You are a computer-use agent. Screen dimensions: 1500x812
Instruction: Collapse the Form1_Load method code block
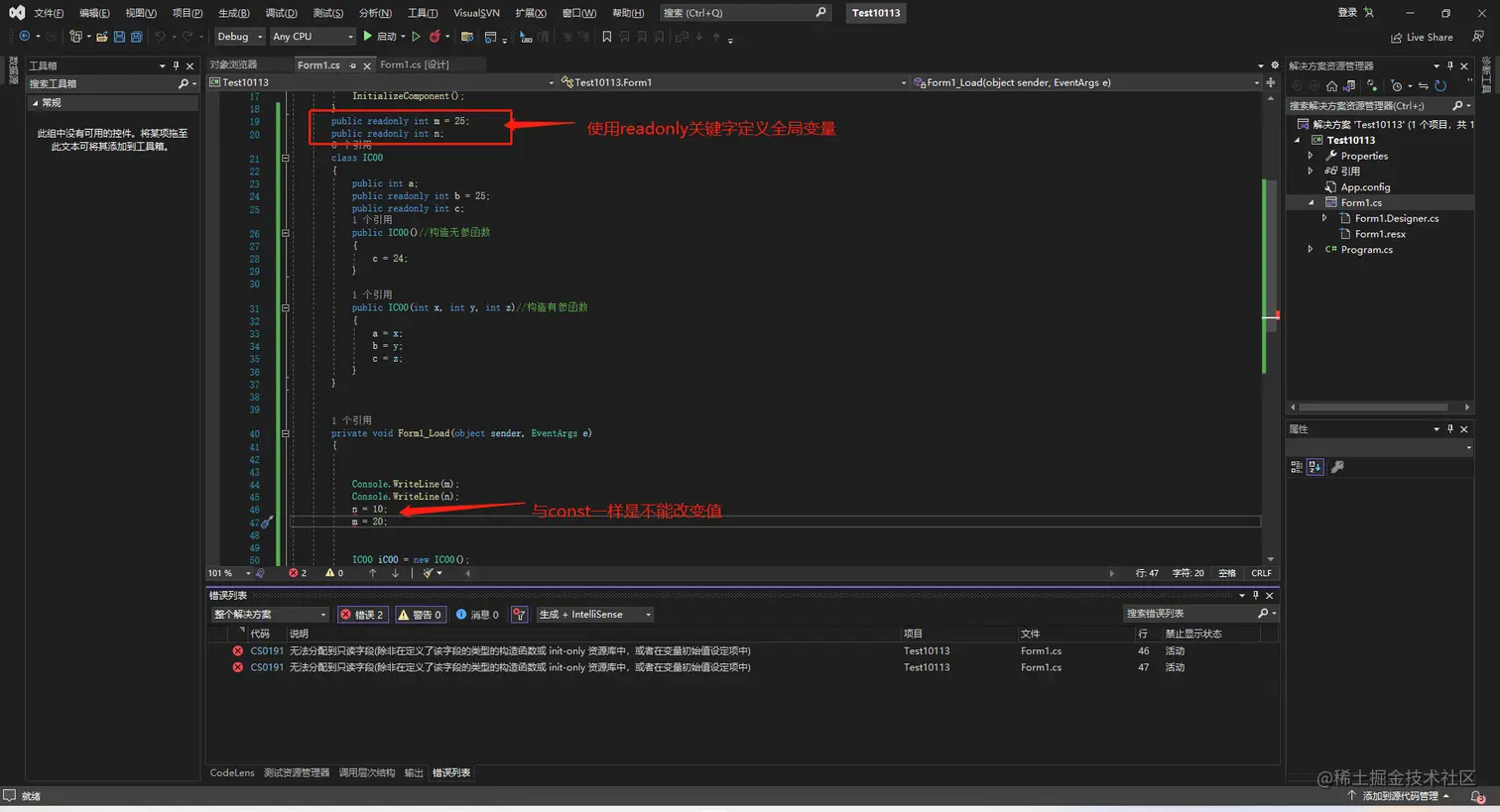[x=286, y=433]
